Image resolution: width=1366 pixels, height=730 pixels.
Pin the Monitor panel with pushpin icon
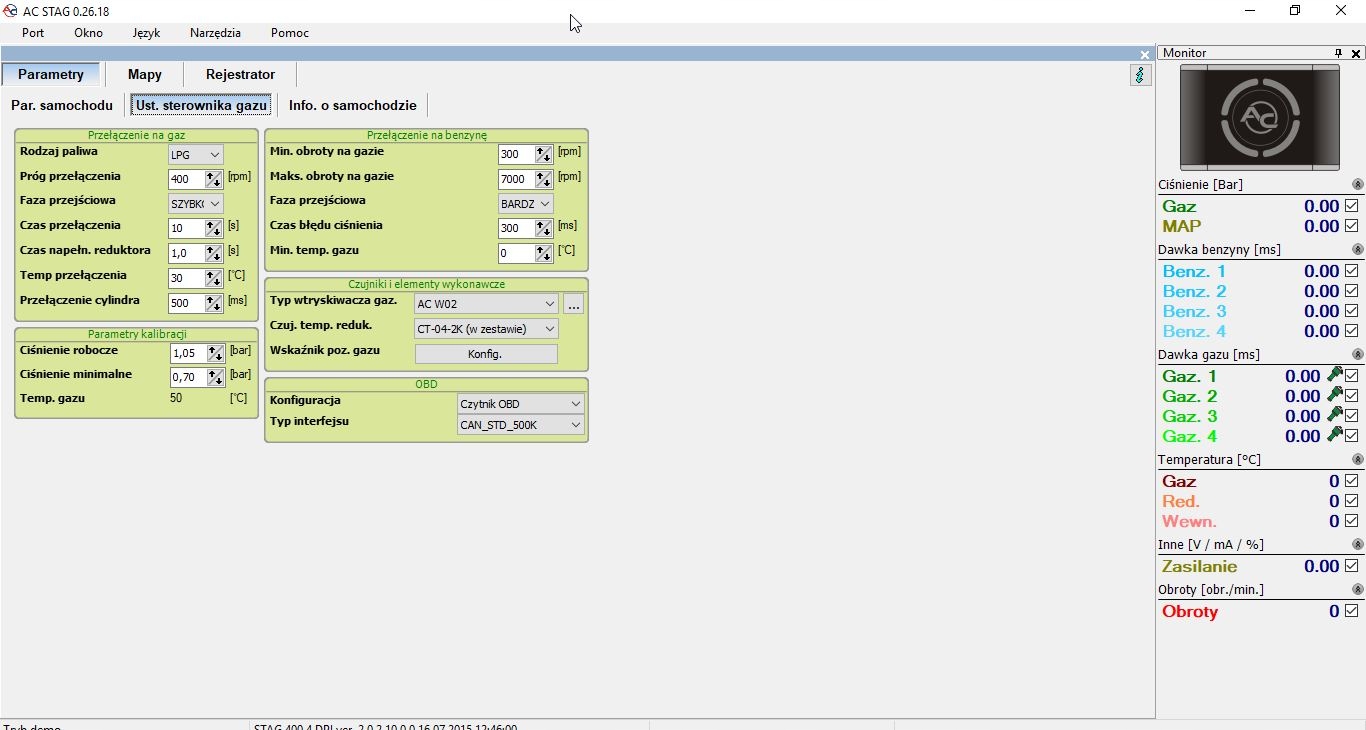click(1338, 53)
